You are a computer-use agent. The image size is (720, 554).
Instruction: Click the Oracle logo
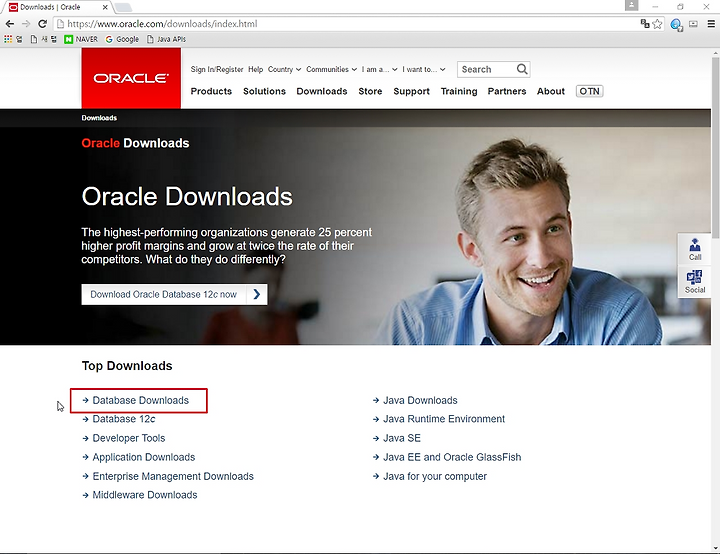coord(131,79)
